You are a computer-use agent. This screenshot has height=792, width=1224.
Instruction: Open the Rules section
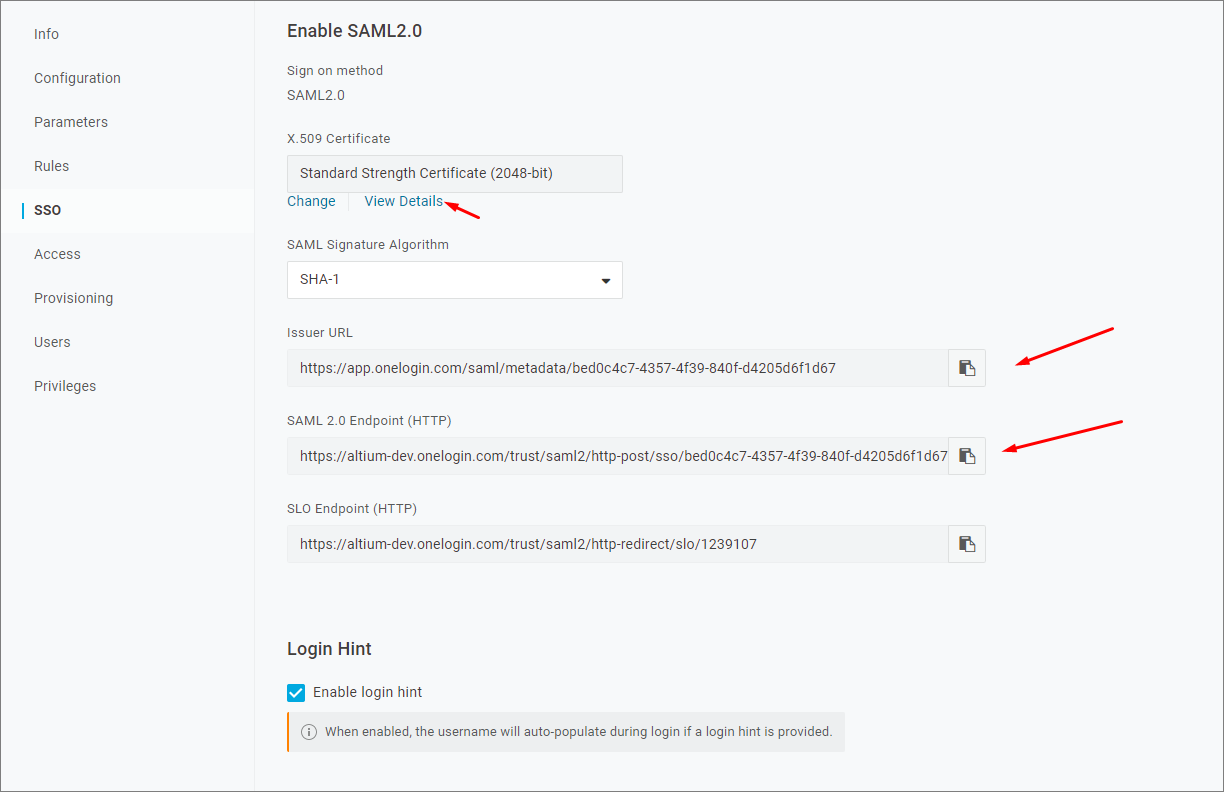[52, 166]
